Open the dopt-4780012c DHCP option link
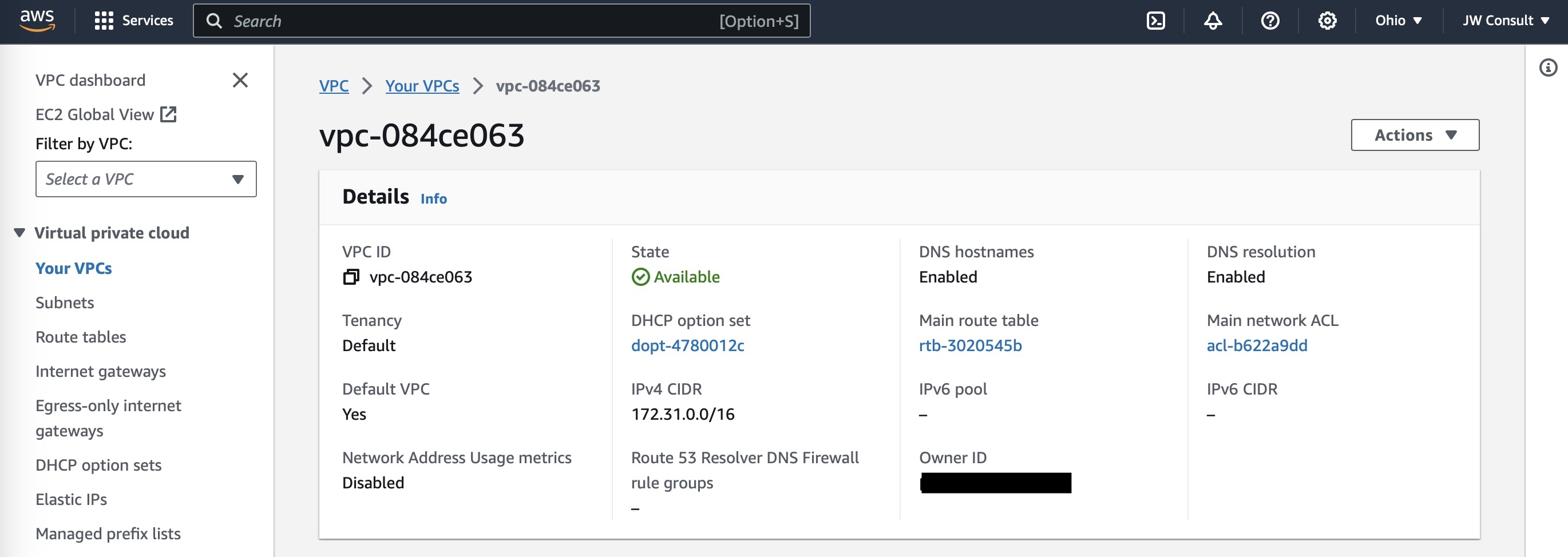 (687, 345)
